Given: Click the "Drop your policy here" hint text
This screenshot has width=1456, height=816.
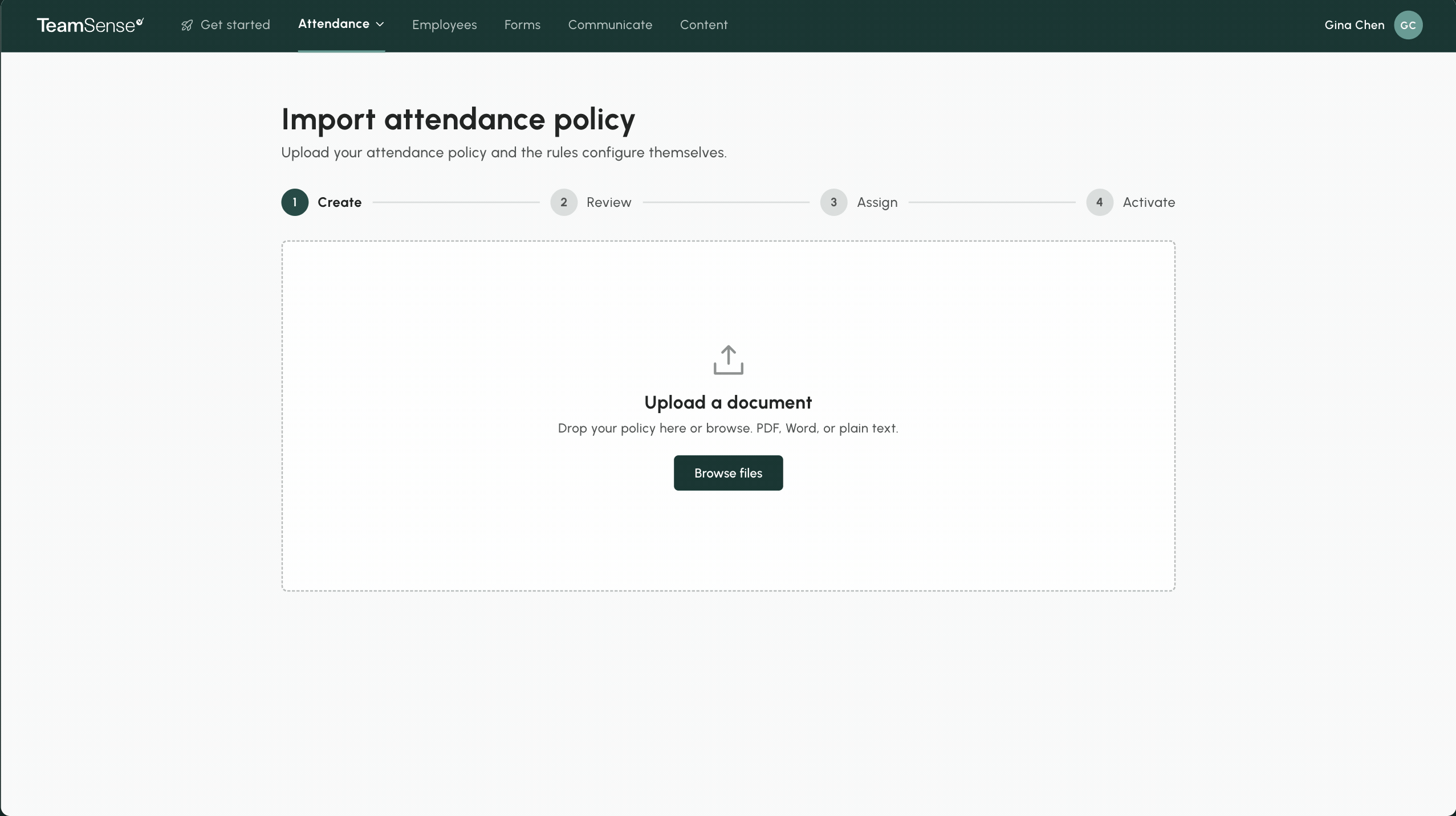Looking at the screenshot, I should point(728,428).
